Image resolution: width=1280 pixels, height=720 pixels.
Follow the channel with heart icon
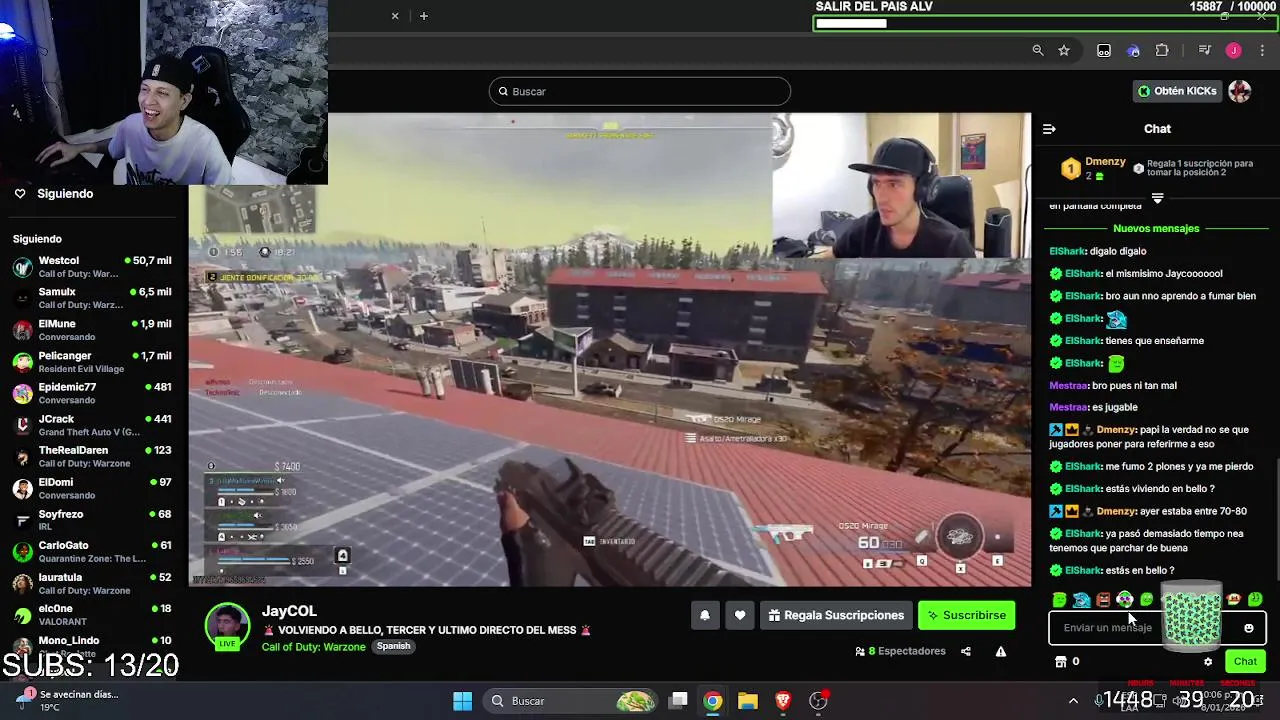[740, 615]
